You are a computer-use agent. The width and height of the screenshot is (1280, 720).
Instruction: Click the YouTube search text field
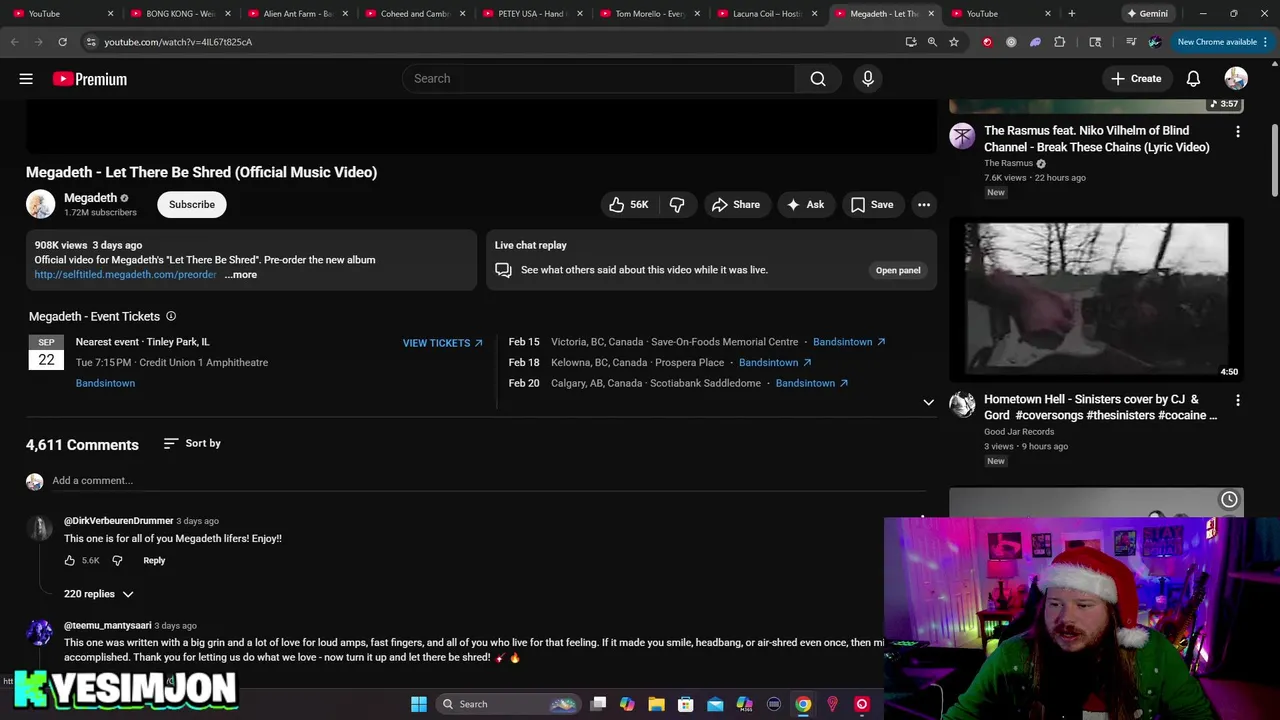pyautogui.click(x=600, y=79)
